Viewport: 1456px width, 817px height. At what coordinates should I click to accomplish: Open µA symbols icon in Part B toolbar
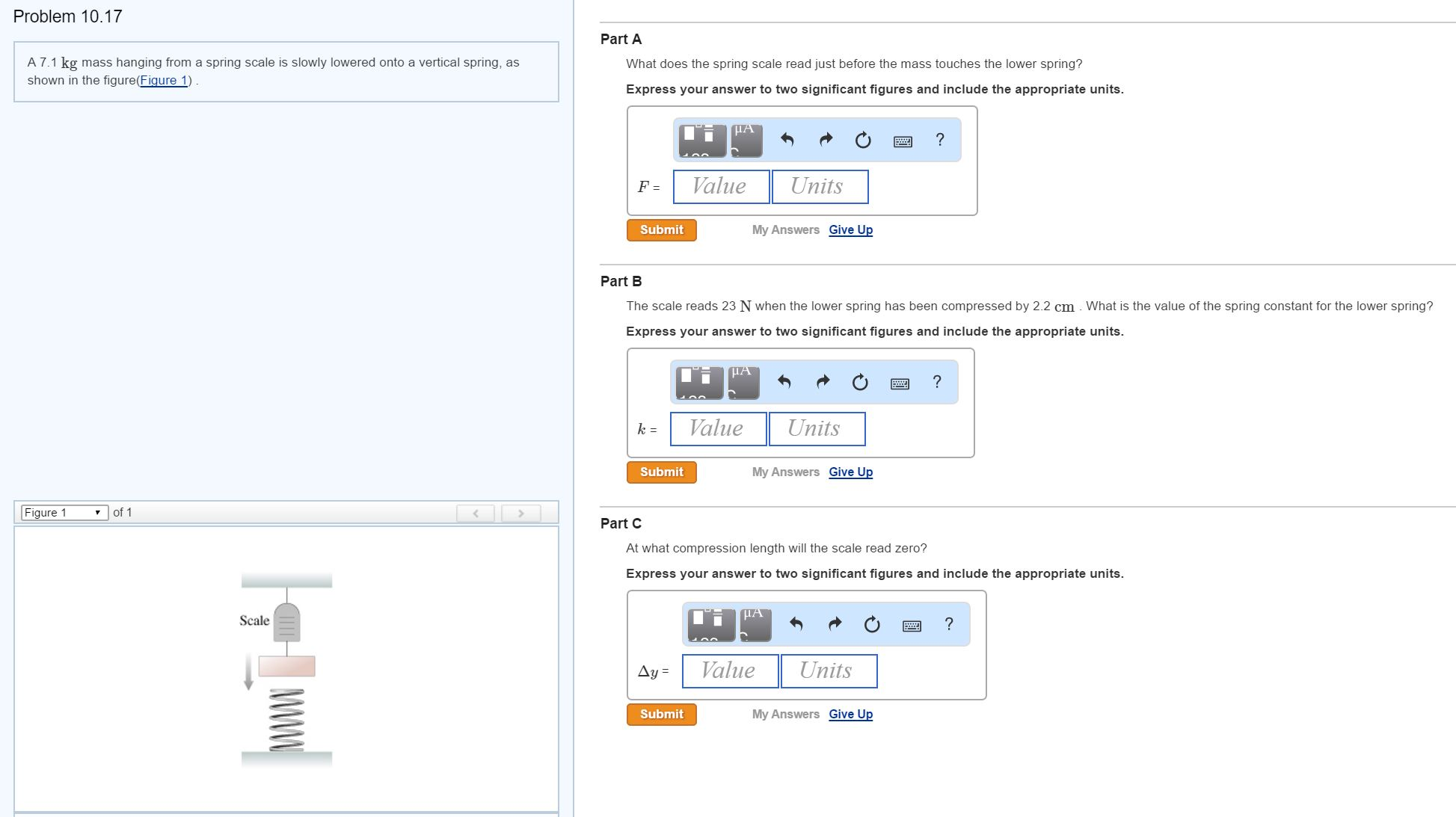pyautogui.click(x=743, y=383)
